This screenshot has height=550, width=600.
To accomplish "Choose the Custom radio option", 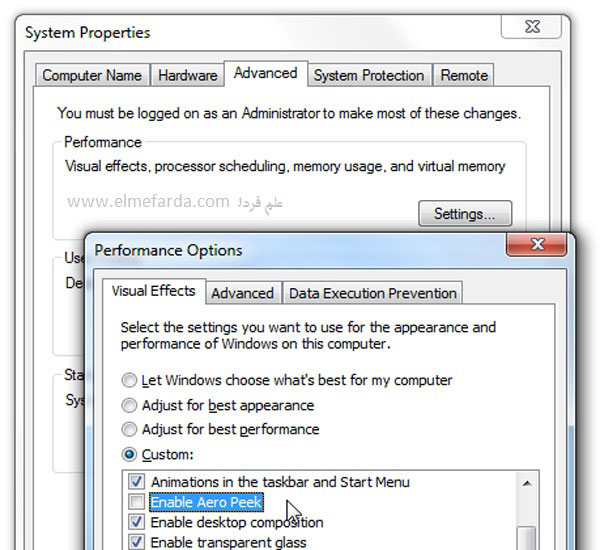I will [x=129, y=454].
